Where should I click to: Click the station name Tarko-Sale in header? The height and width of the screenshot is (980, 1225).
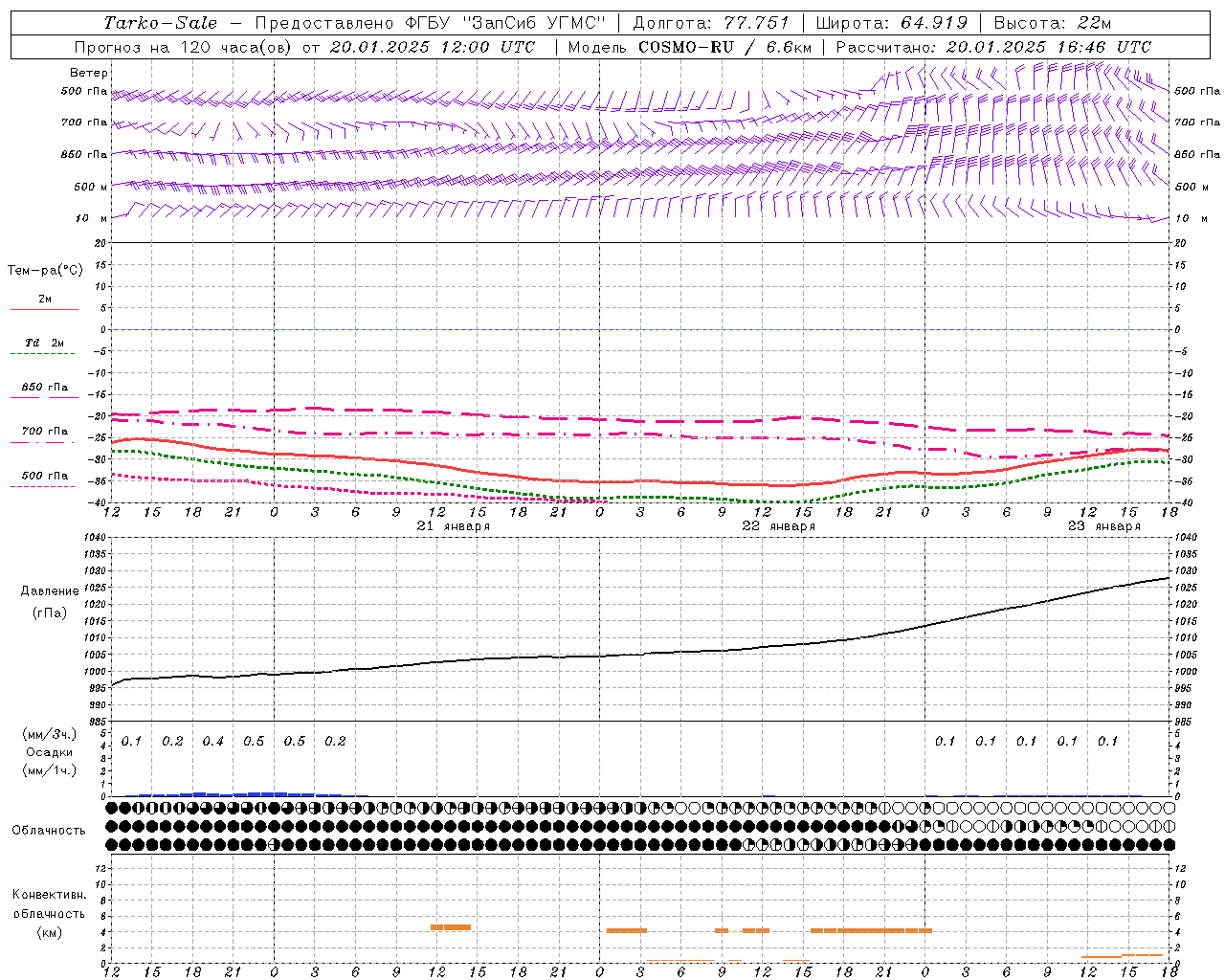click(161, 23)
